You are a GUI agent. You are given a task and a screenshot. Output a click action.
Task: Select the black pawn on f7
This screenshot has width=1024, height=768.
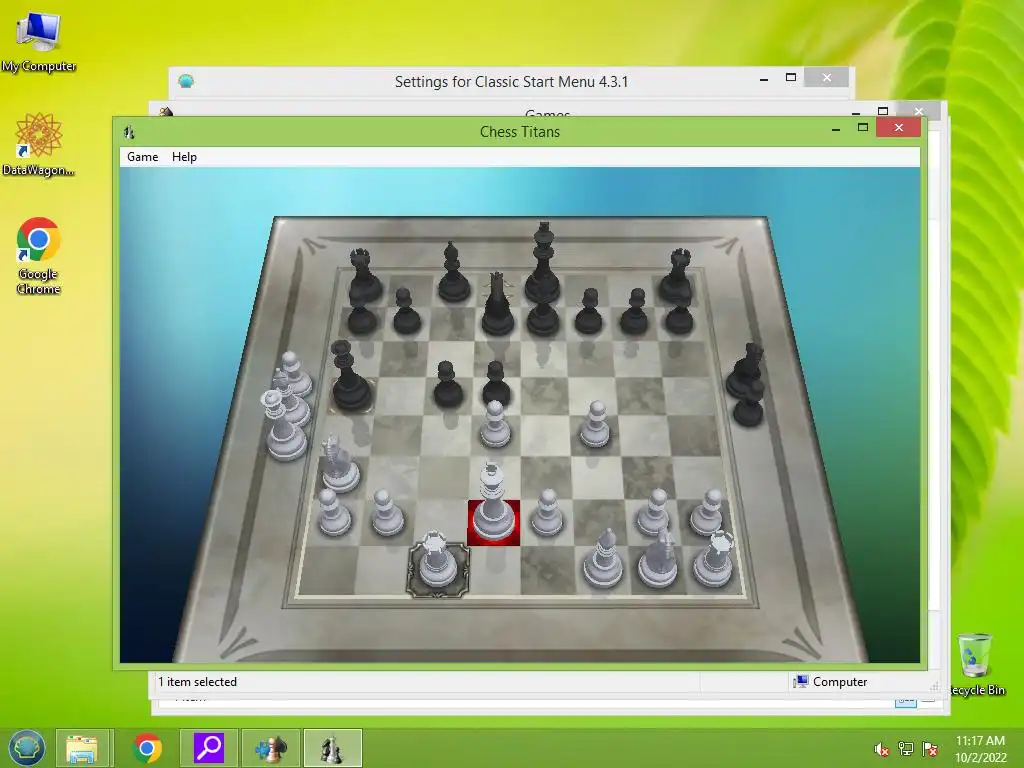pos(589,311)
